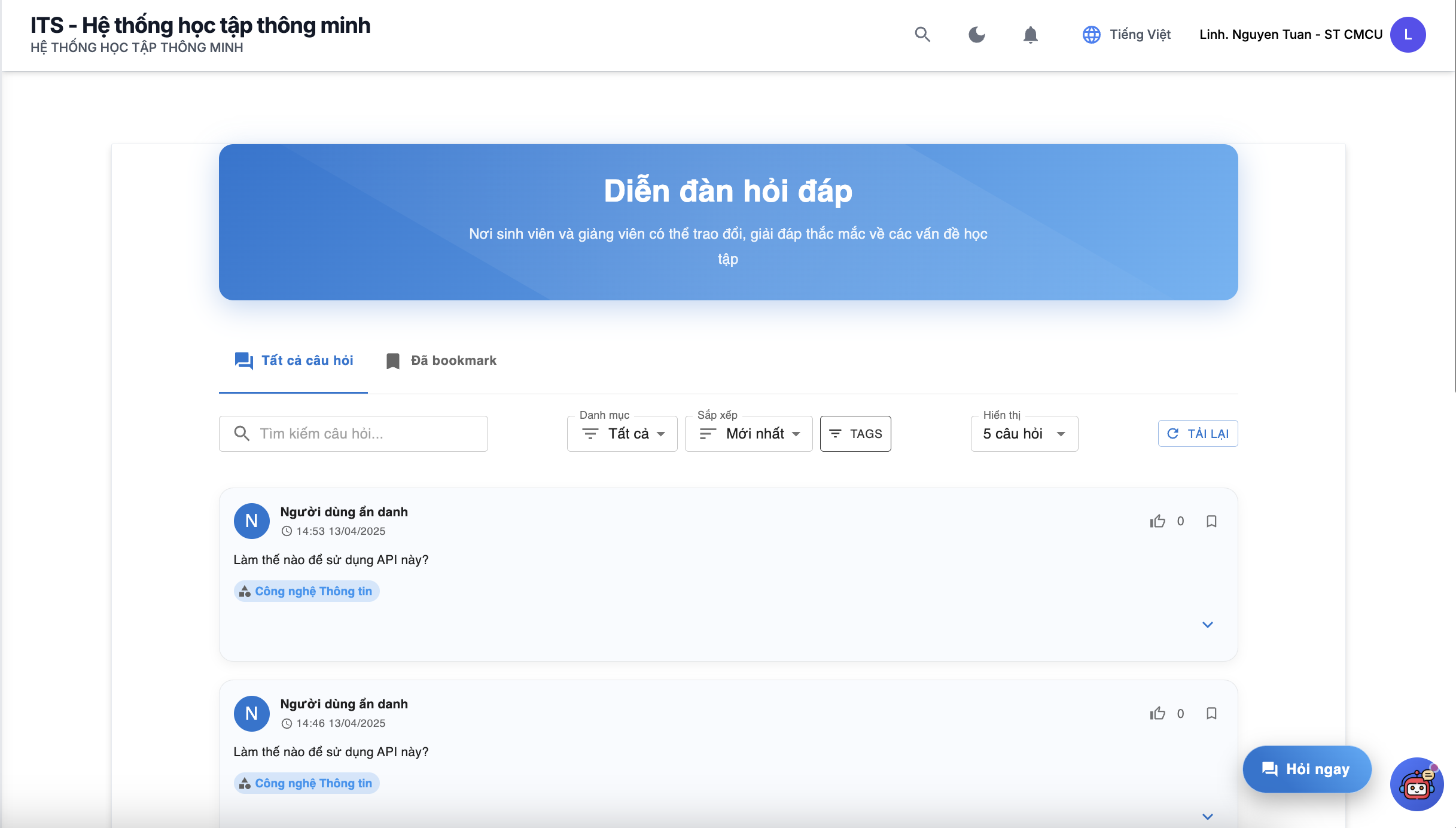Open the Danh mục category dropdown

(x=622, y=434)
